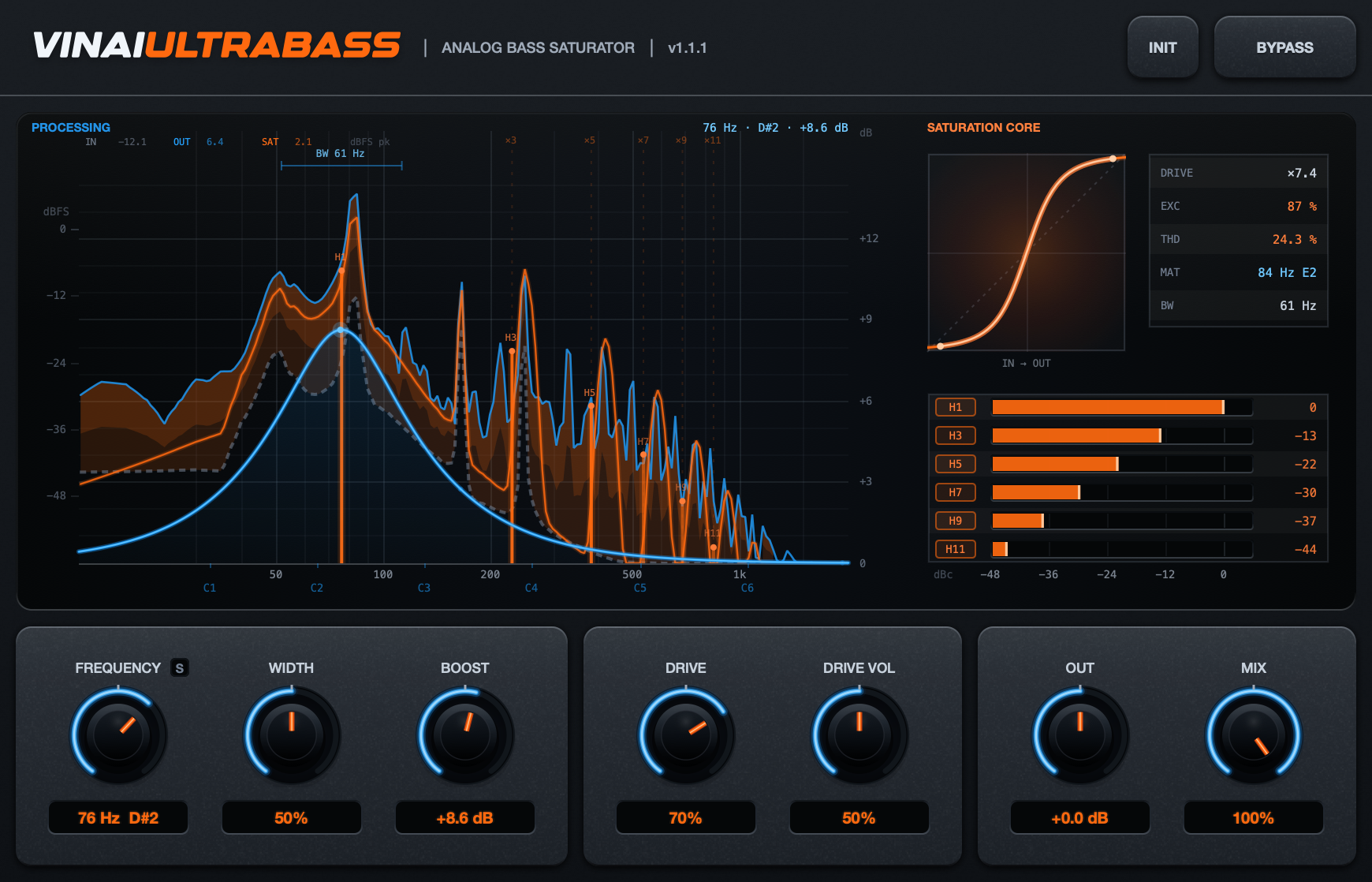Viewport: 1372px width, 882px height.
Task: Click the H3 harmonic level bar
Action: pyautogui.click(x=1122, y=435)
